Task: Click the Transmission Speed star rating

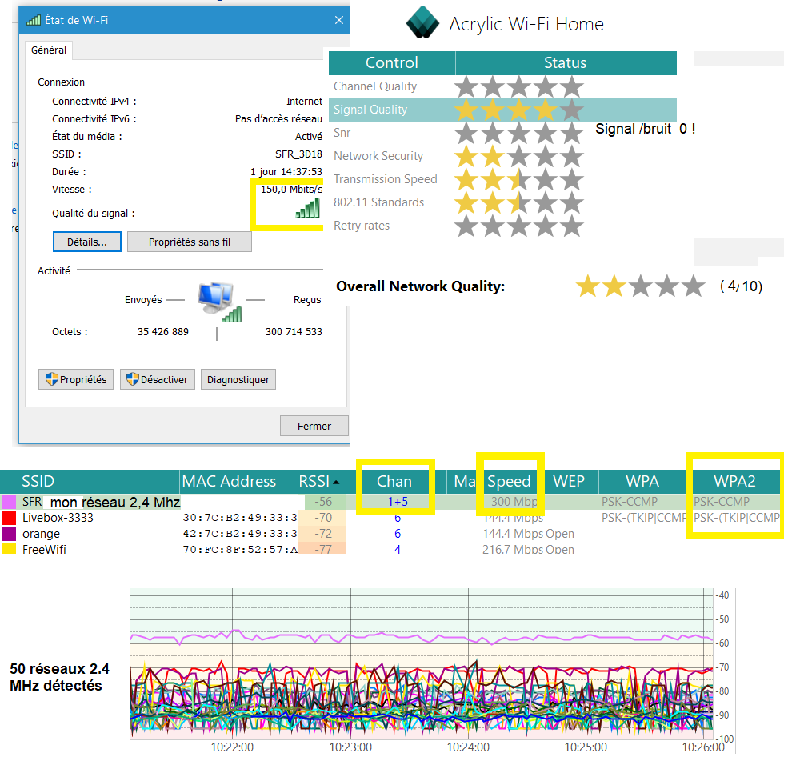Action: pos(518,180)
